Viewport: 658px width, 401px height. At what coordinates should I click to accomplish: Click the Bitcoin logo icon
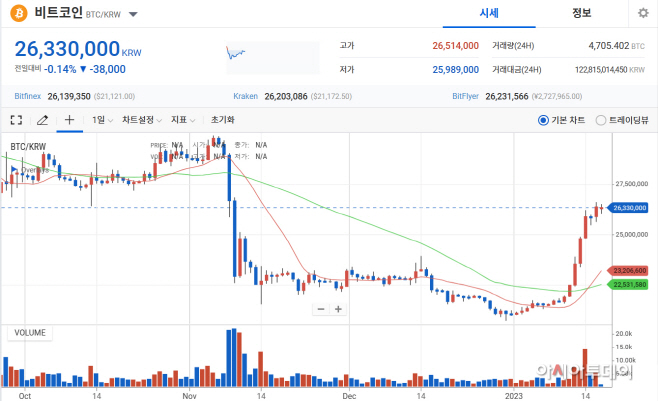19,13
